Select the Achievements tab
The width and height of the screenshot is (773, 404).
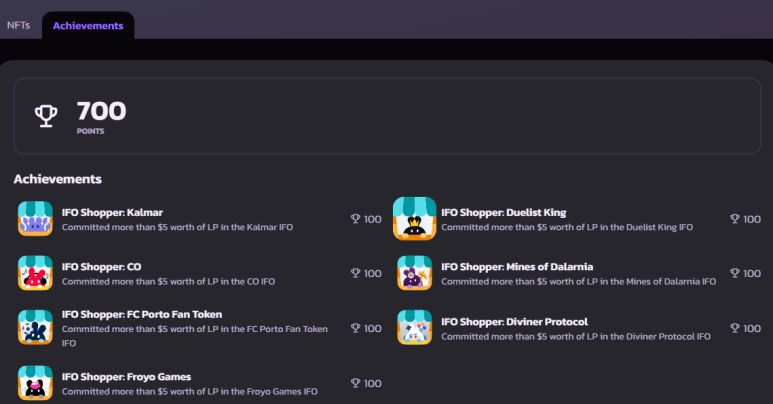(88, 25)
